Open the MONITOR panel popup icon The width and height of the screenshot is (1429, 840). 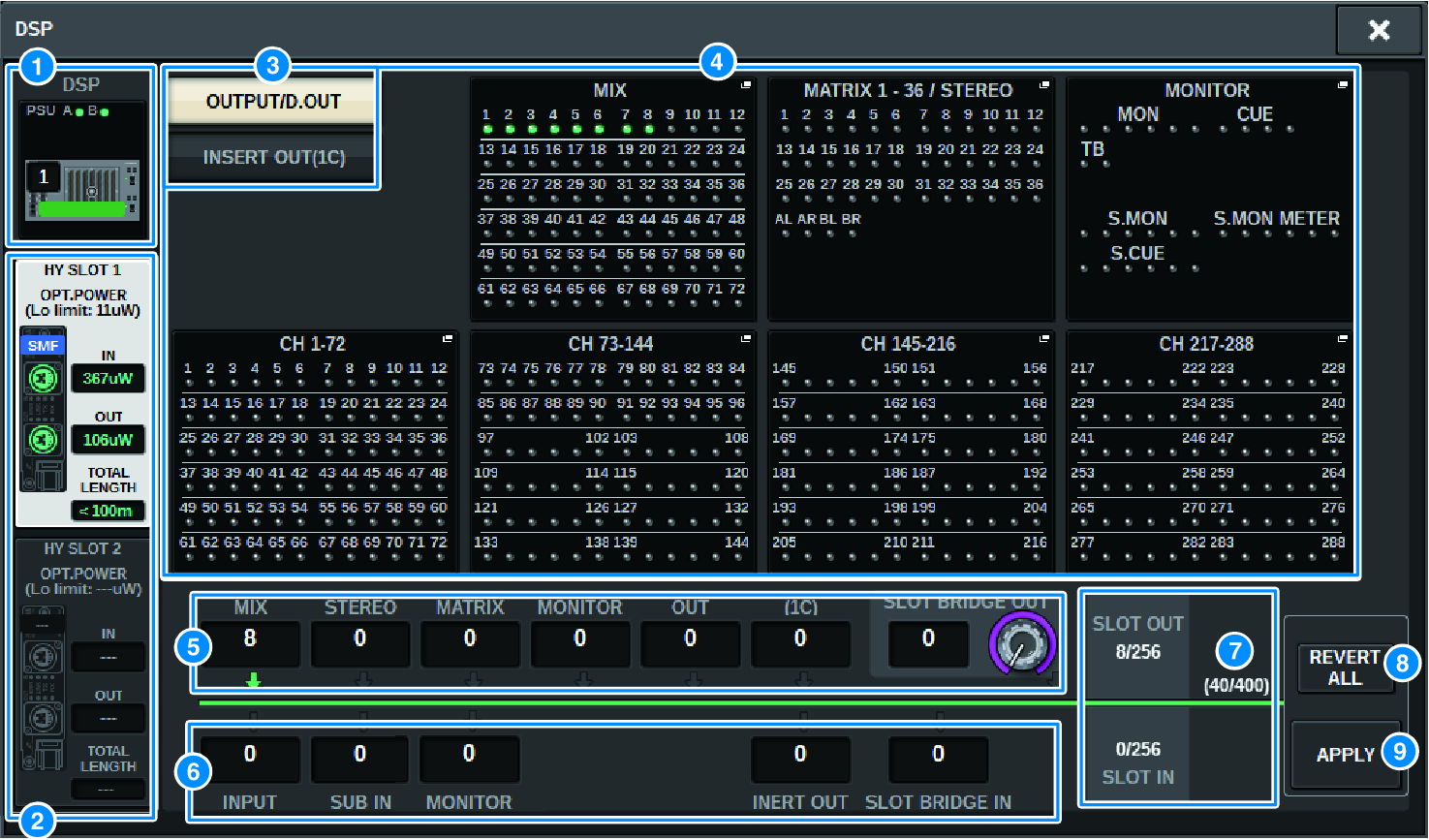(1343, 86)
